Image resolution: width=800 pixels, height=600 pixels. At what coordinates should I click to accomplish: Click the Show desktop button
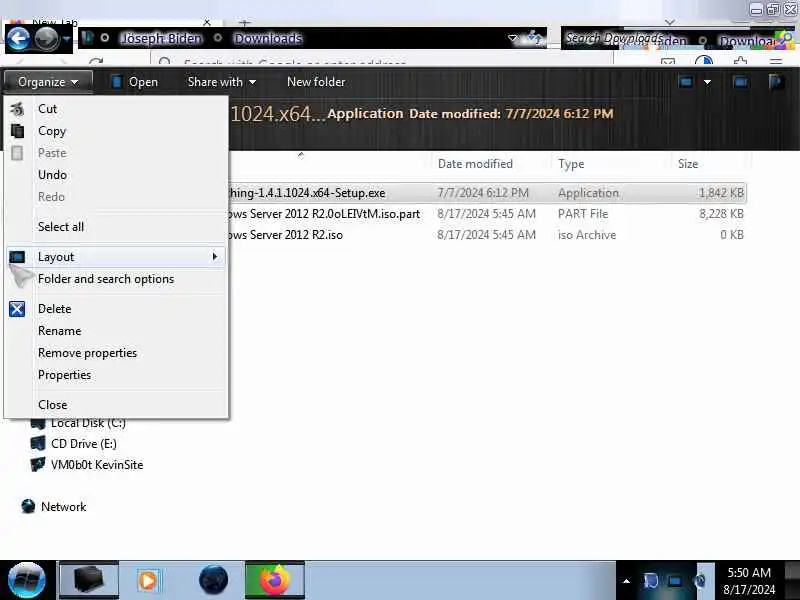click(792, 580)
